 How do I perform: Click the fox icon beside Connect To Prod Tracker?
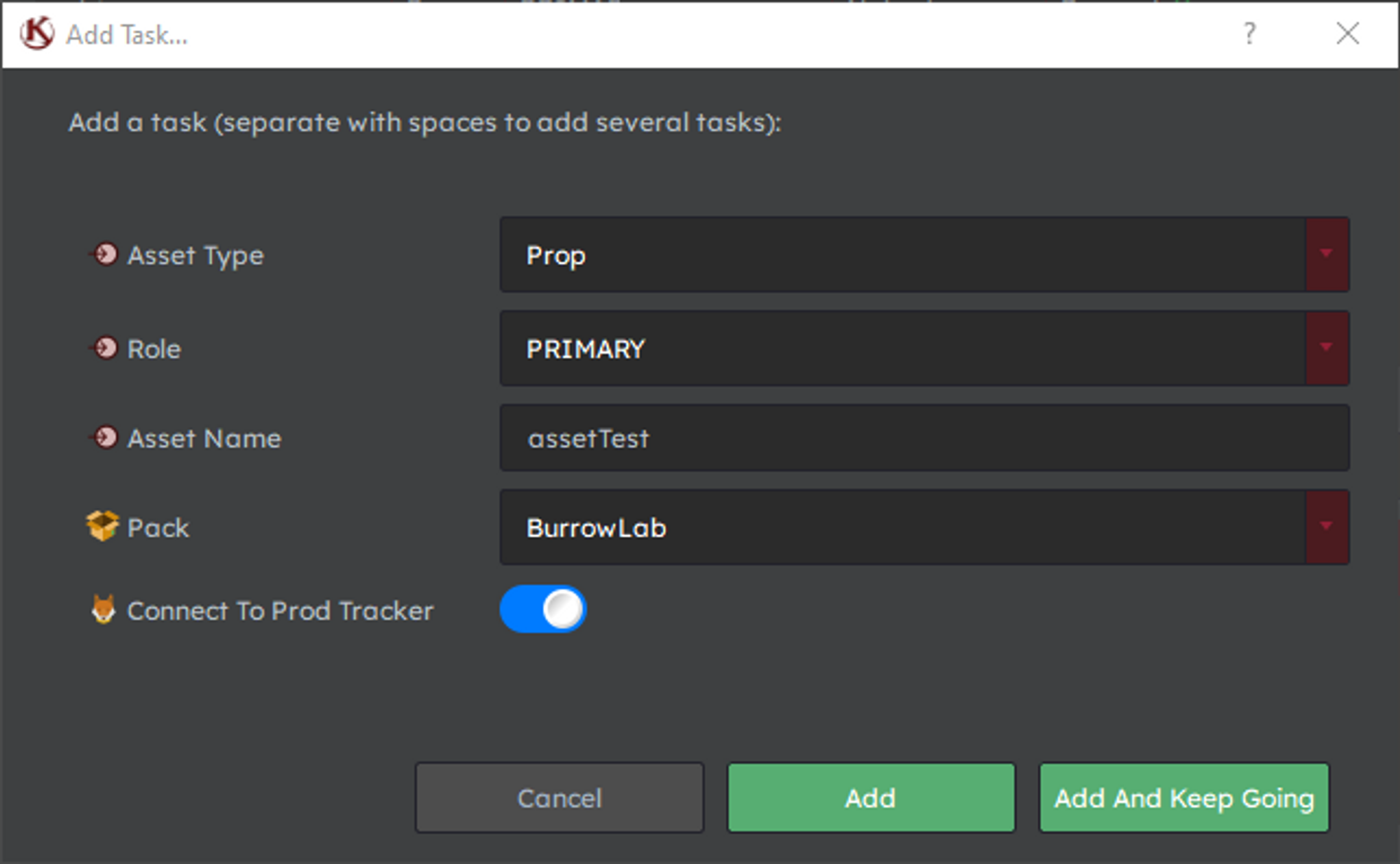[x=103, y=609]
